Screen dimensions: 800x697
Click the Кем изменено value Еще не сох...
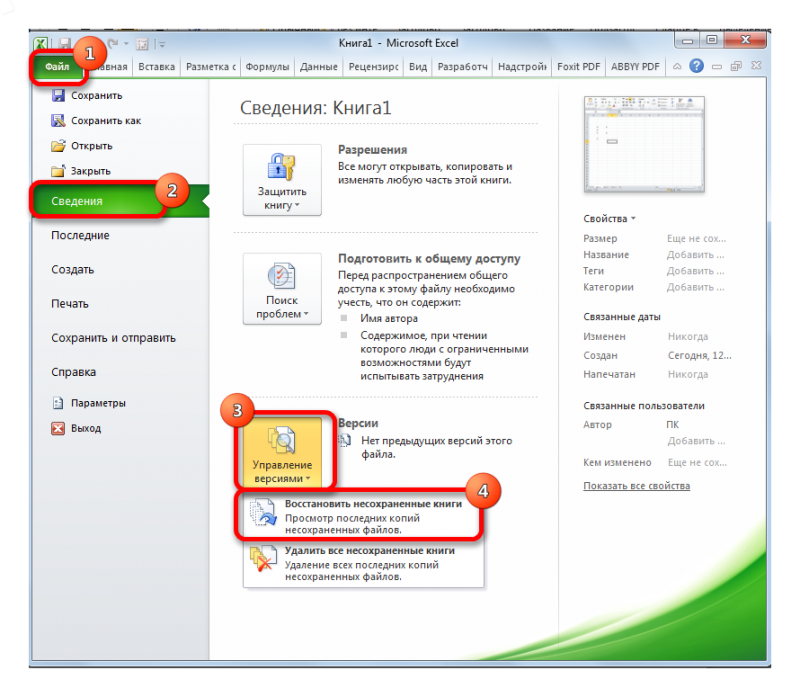[x=697, y=463]
